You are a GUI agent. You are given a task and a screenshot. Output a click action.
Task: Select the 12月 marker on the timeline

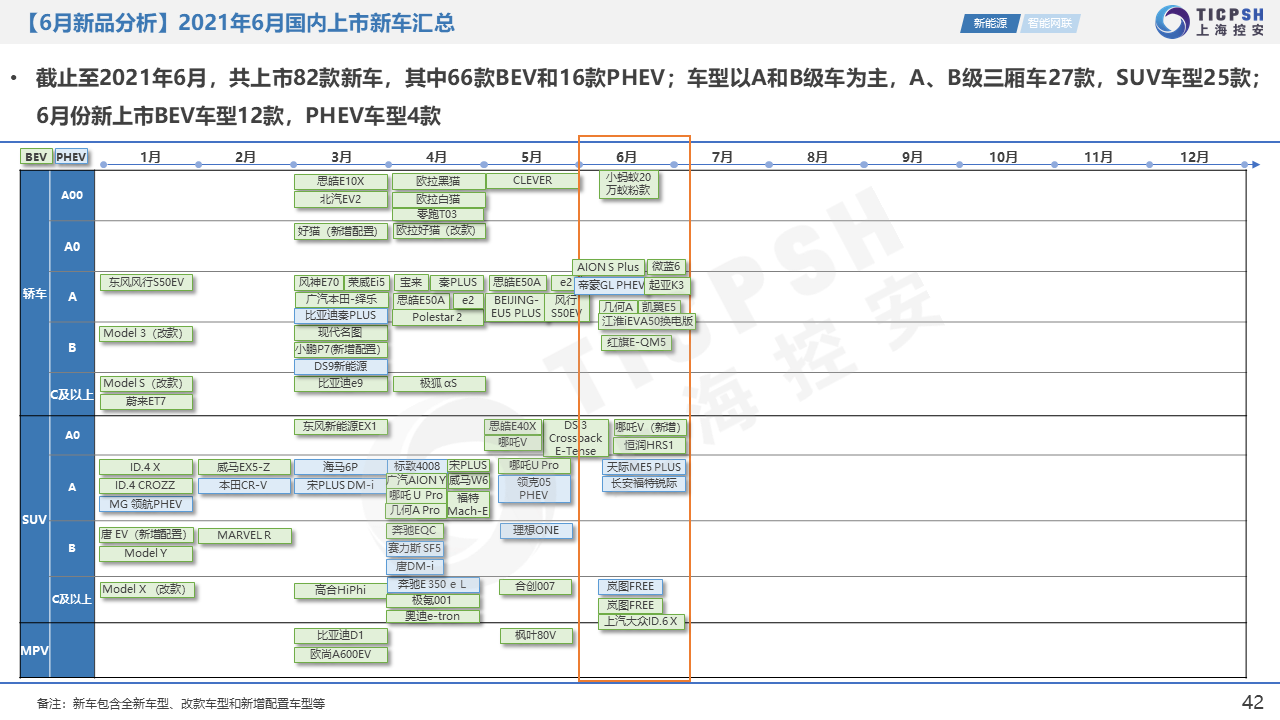click(1194, 157)
